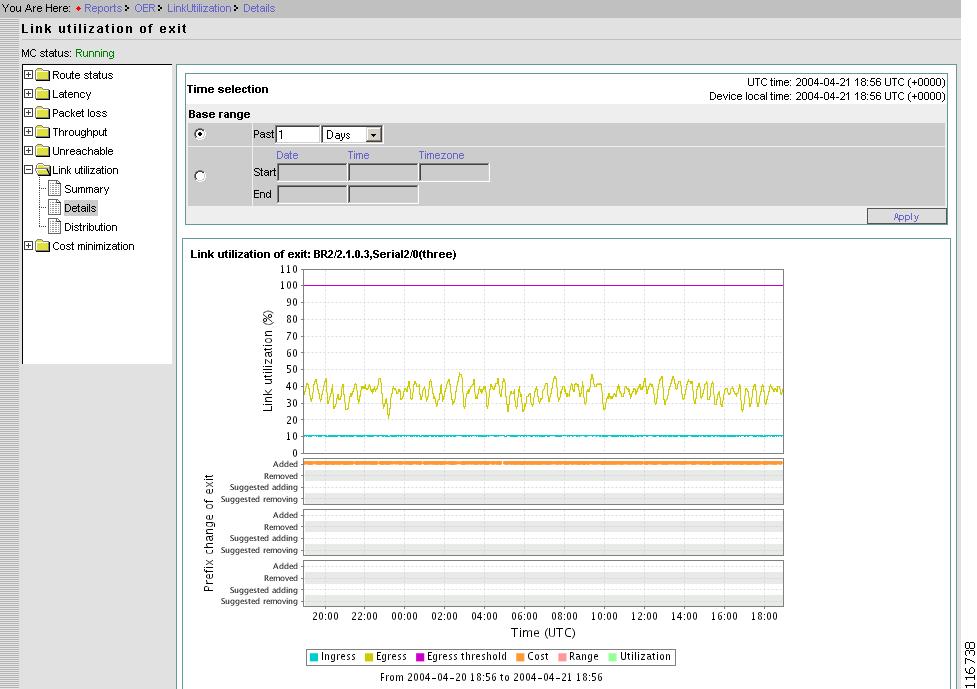Click the Reports breadcrumb link

tap(102, 8)
